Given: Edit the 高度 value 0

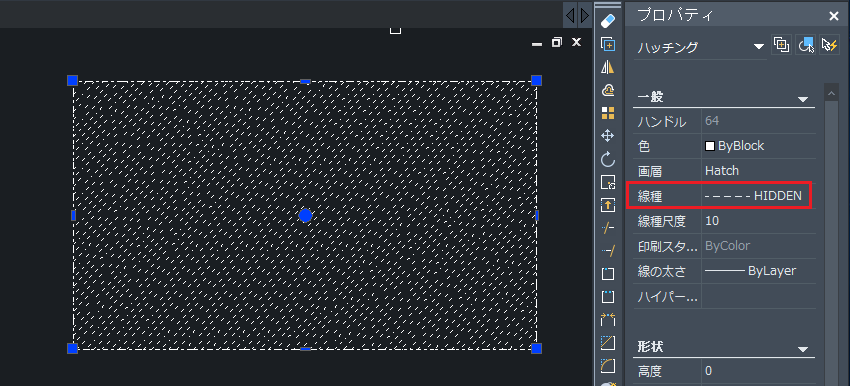Looking at the screenshot, I should 758,371.
